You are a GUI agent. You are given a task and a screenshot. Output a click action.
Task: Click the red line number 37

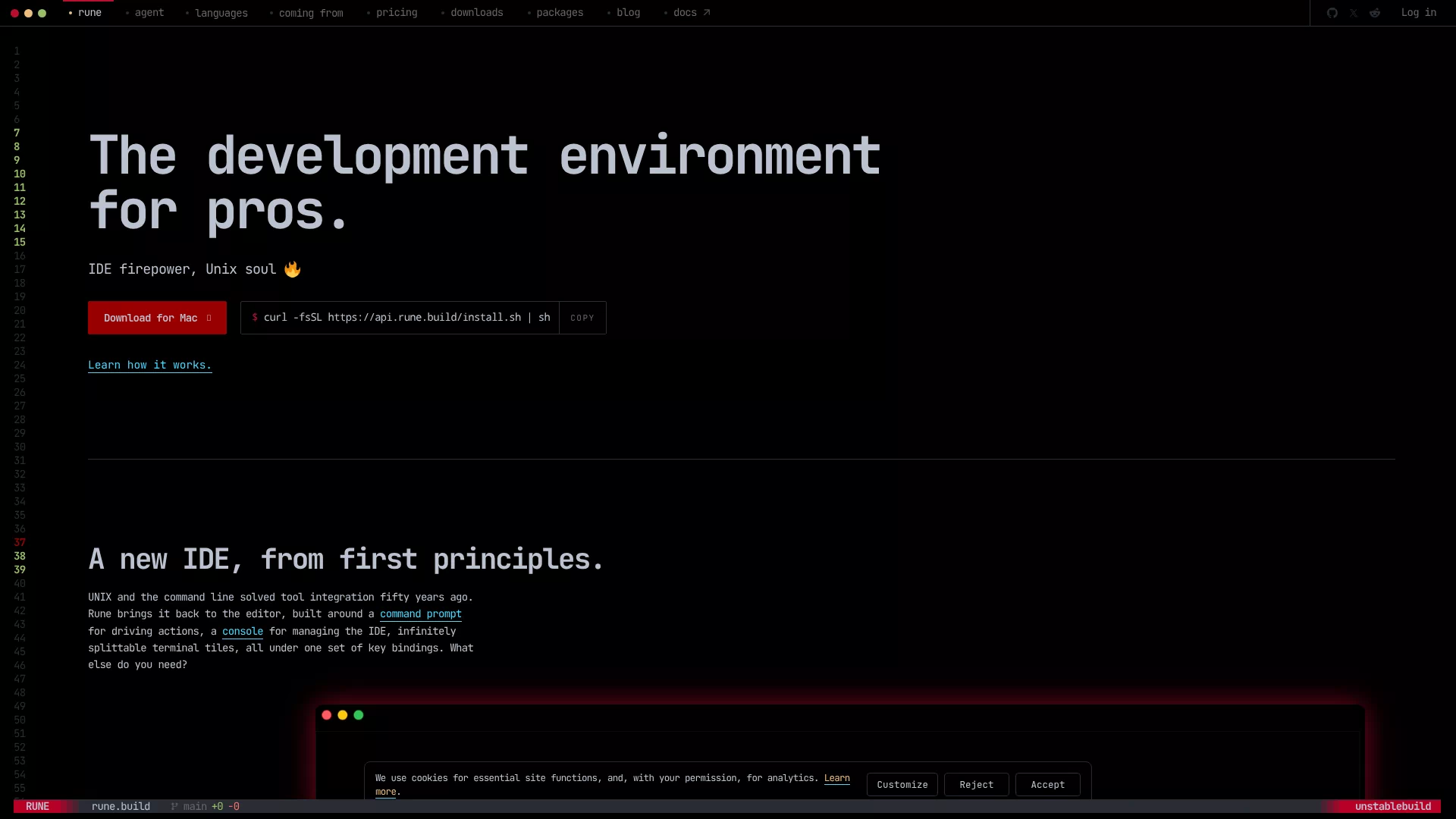click(20, 542)
